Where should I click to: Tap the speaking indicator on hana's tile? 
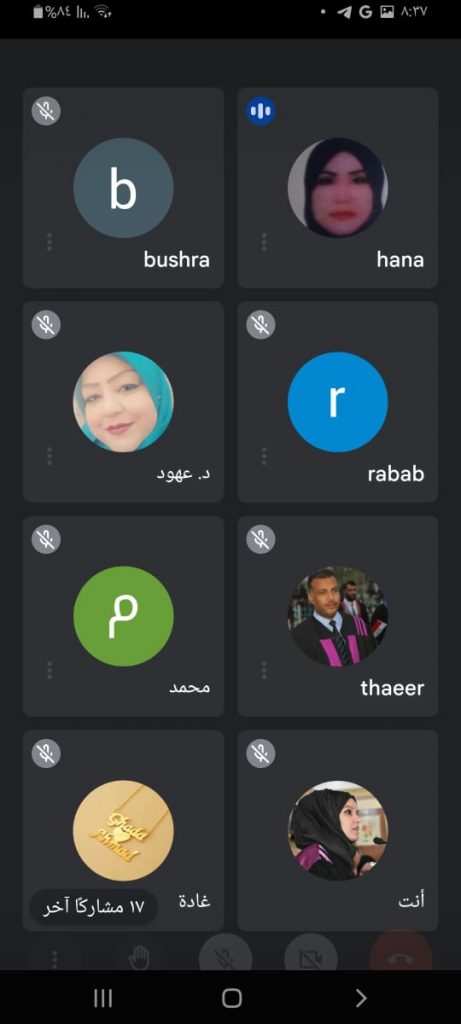tap(261, 110)
